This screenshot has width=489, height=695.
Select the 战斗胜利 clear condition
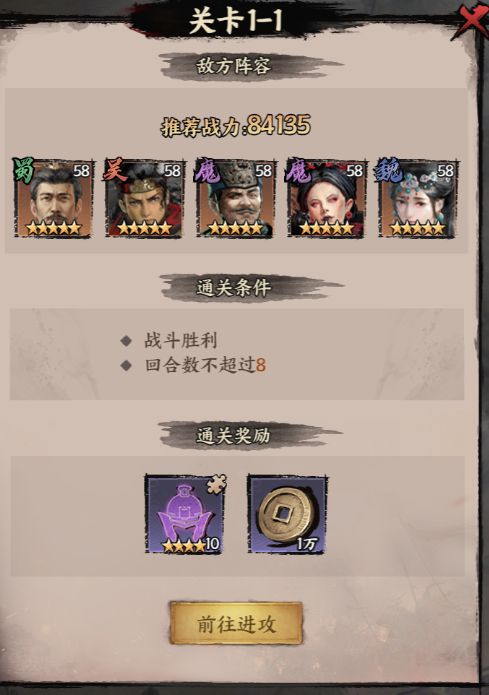click(180, 340)
